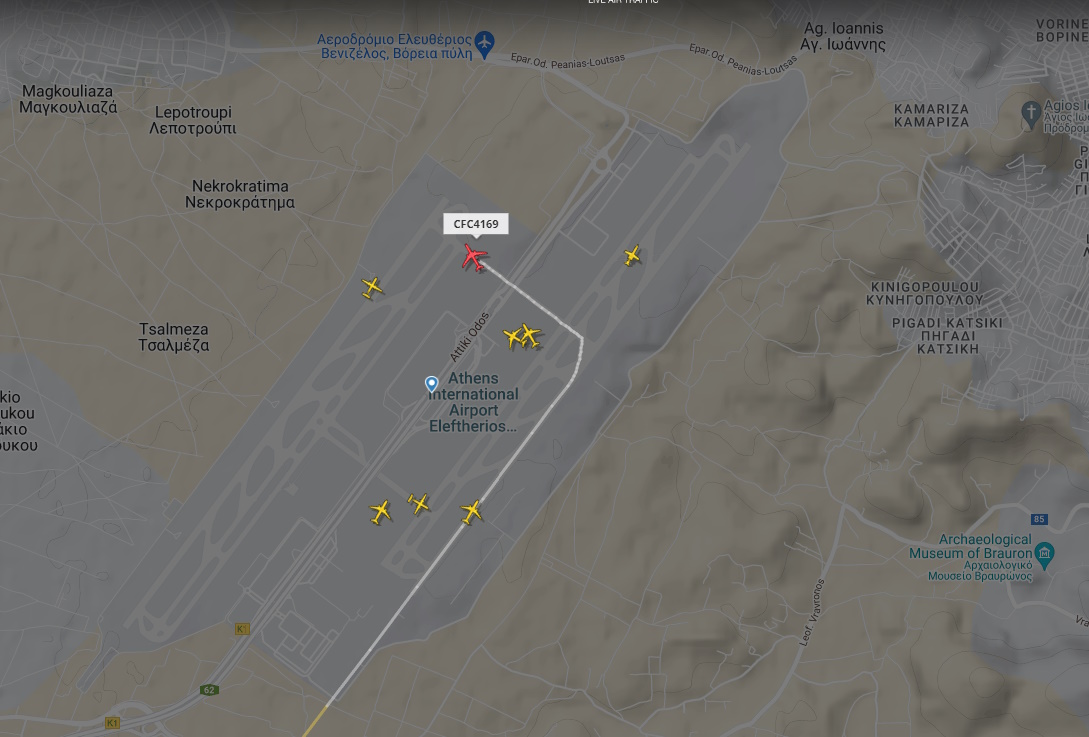Select the left plane of the overlapping pair
The image size is (1089, 737).
click(513, 338)
